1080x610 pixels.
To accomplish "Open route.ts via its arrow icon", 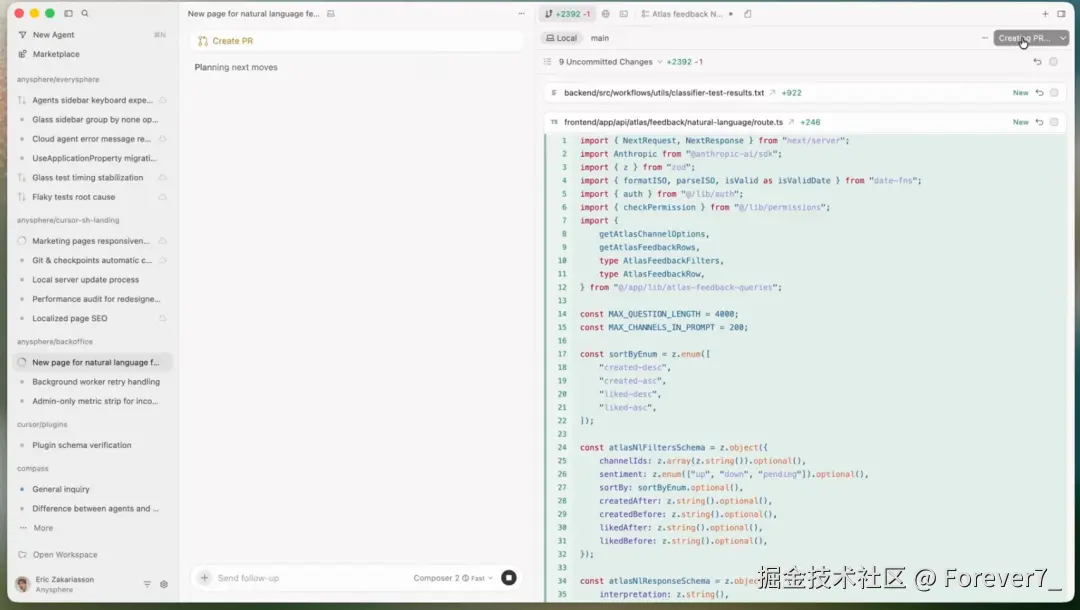I will point(791,122).
